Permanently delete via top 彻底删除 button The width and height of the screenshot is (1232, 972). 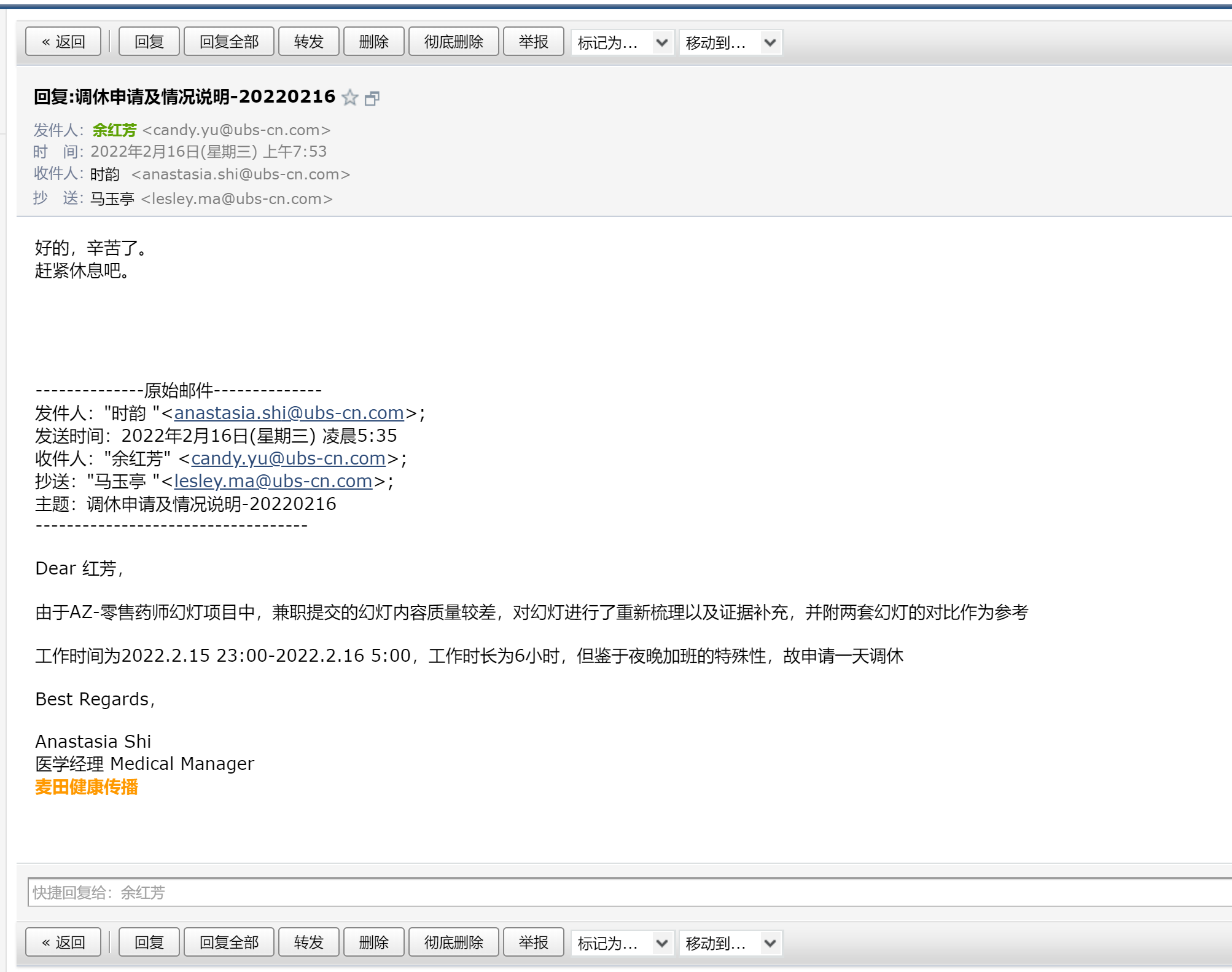click(x=453, y=42)
